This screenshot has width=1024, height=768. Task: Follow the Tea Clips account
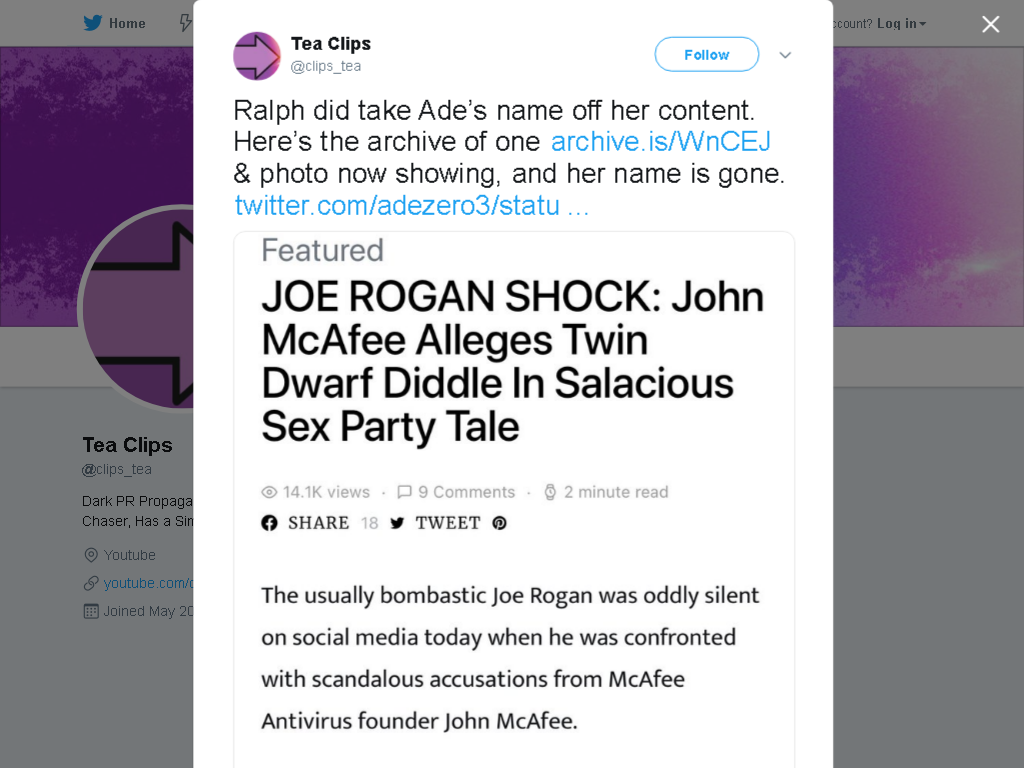707,55
